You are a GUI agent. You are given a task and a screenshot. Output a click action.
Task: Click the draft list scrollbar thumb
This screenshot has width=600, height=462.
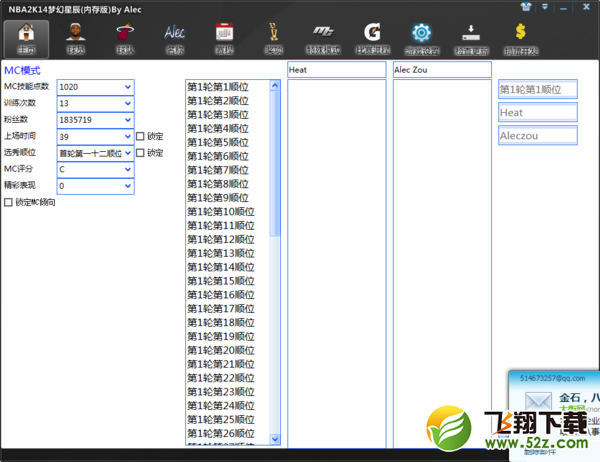click(275, 164)
